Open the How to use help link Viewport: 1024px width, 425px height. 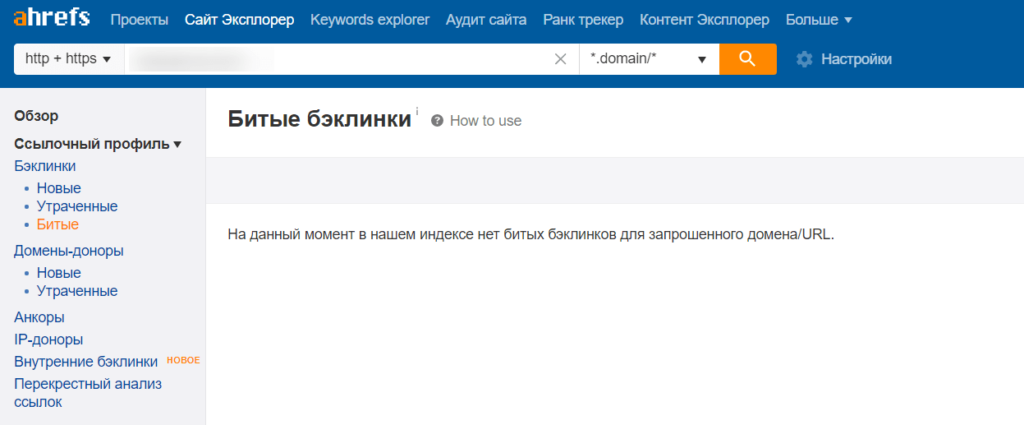coord(485,121)
